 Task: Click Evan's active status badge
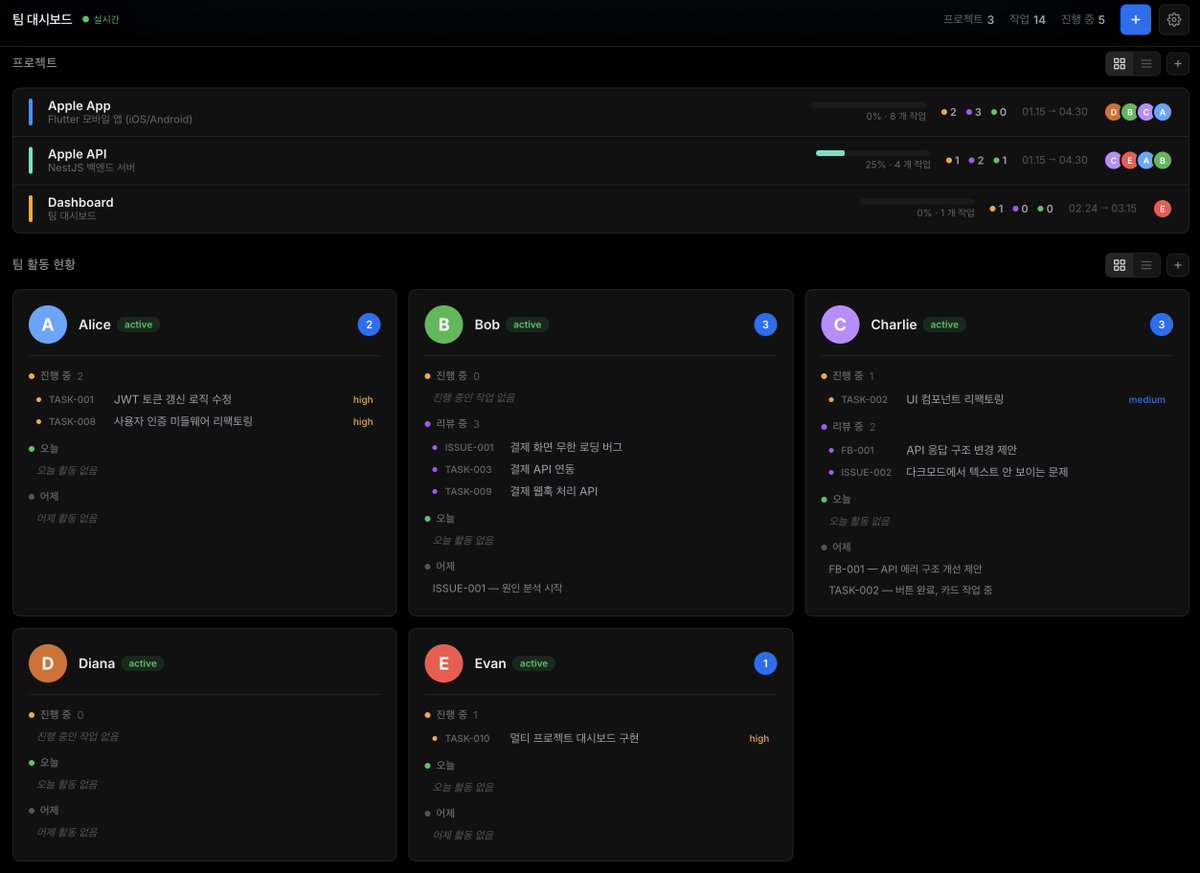click(534, 663)
